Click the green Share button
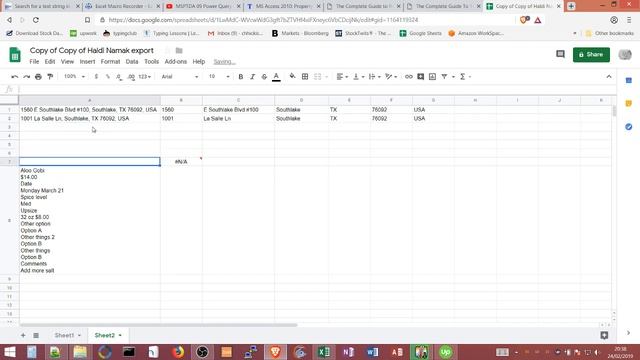This screenshot has width=640, height=360. coord(591,55)
